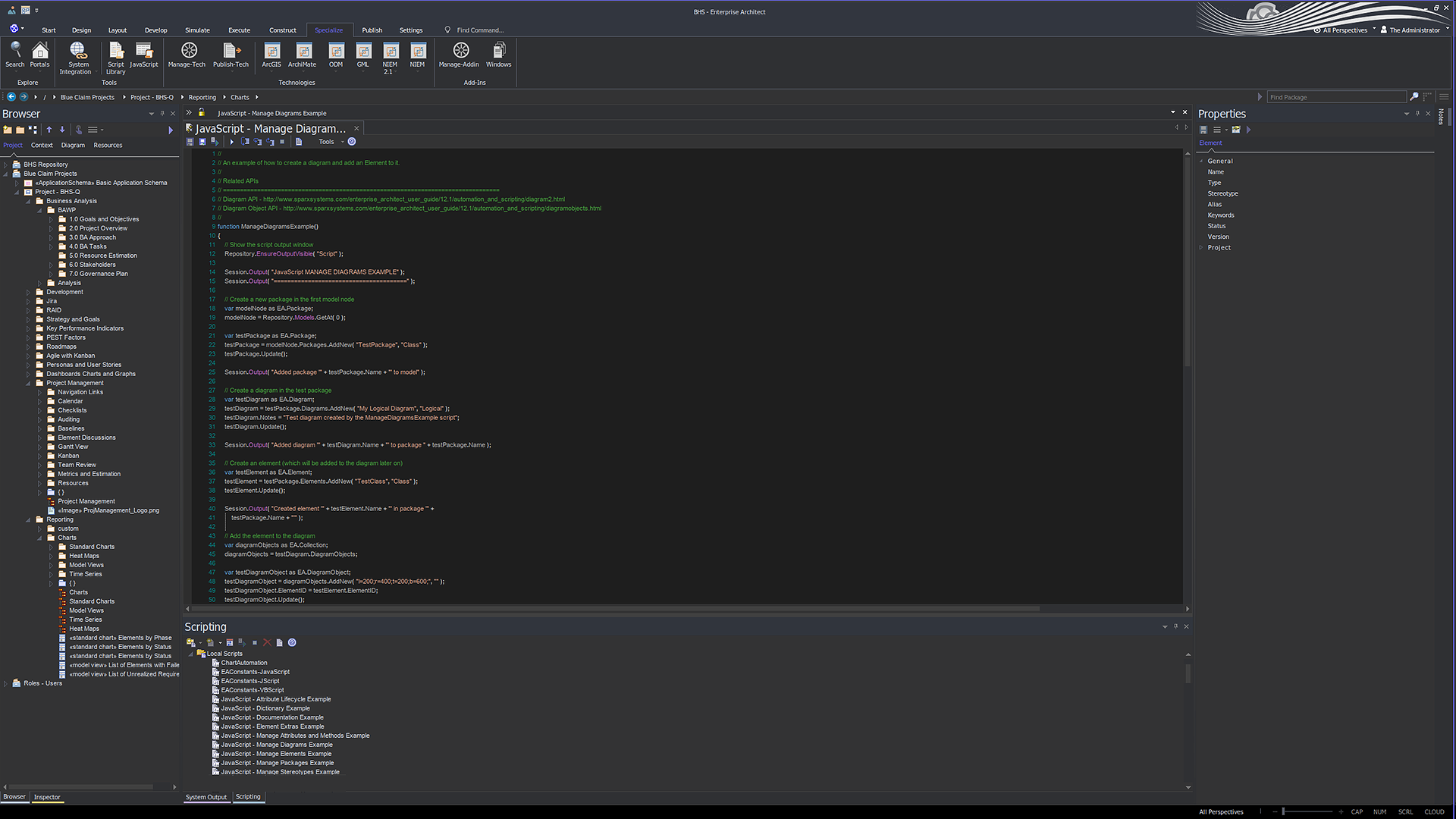The image size is (1456, 819).
Task: Toggle pin on the Browser panel
Action: click(x=162, y=114)
